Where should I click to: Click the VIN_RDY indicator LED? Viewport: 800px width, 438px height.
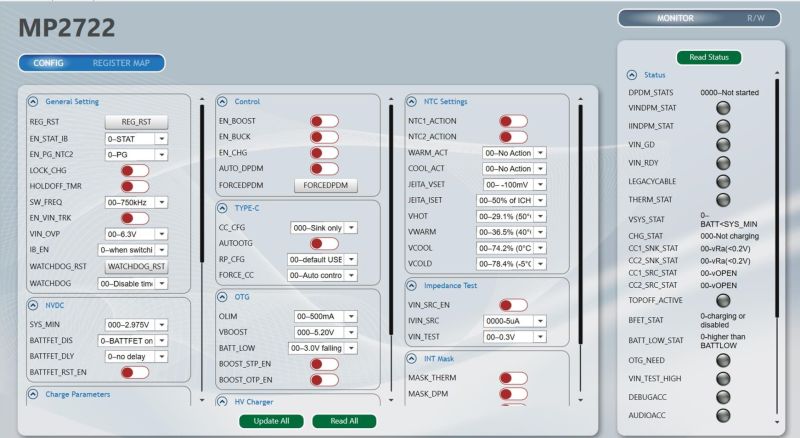[723, 163]
